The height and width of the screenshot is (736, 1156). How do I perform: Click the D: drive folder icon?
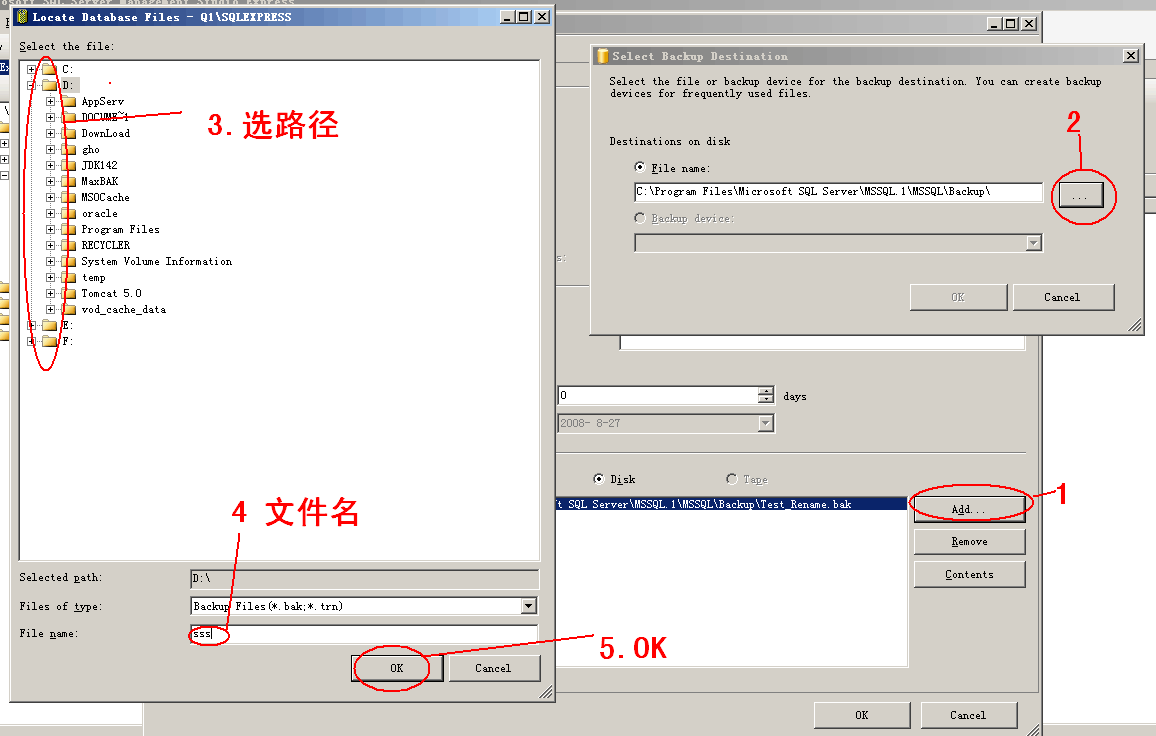pos(49,86)
